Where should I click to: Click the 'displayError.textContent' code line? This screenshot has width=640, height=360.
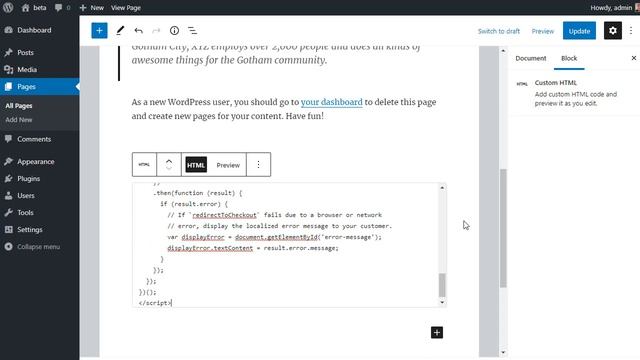click(253, 248)
